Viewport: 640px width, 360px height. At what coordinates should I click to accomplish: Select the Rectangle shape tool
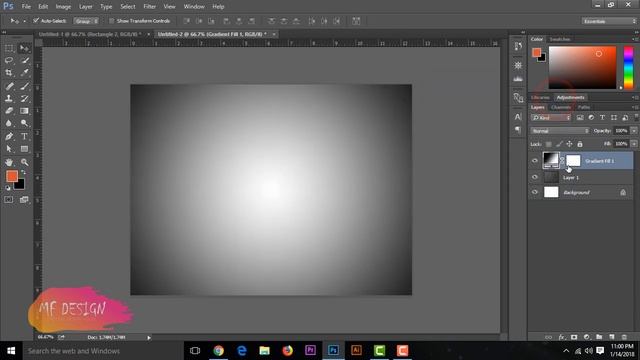click(x=24, y=149)
